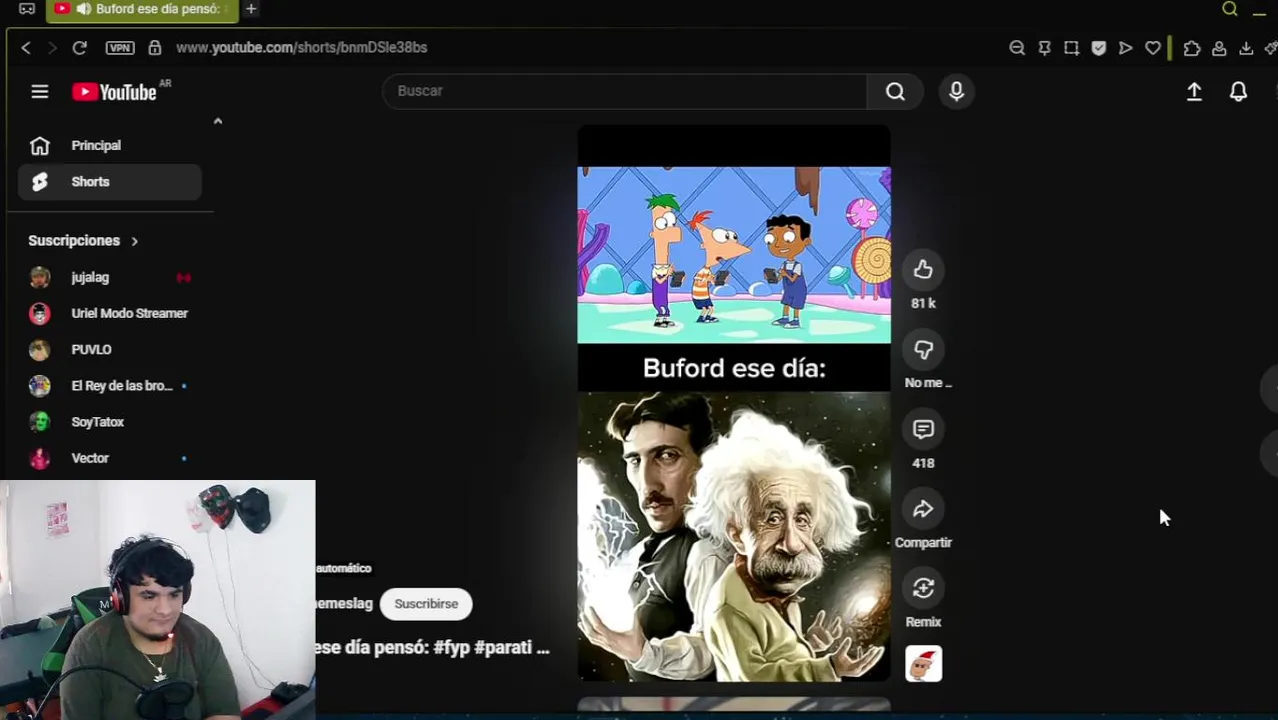The height and width of the screenshot is (720, 1278).
Task: Select the 'Buford ese día pensó' tab
Action: point(142,9)
